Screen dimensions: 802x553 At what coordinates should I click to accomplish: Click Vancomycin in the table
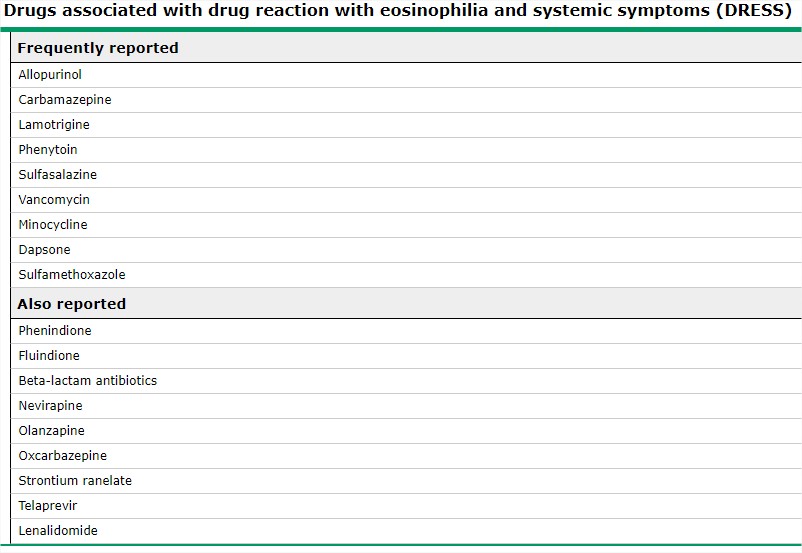click(x=54, y=200)
